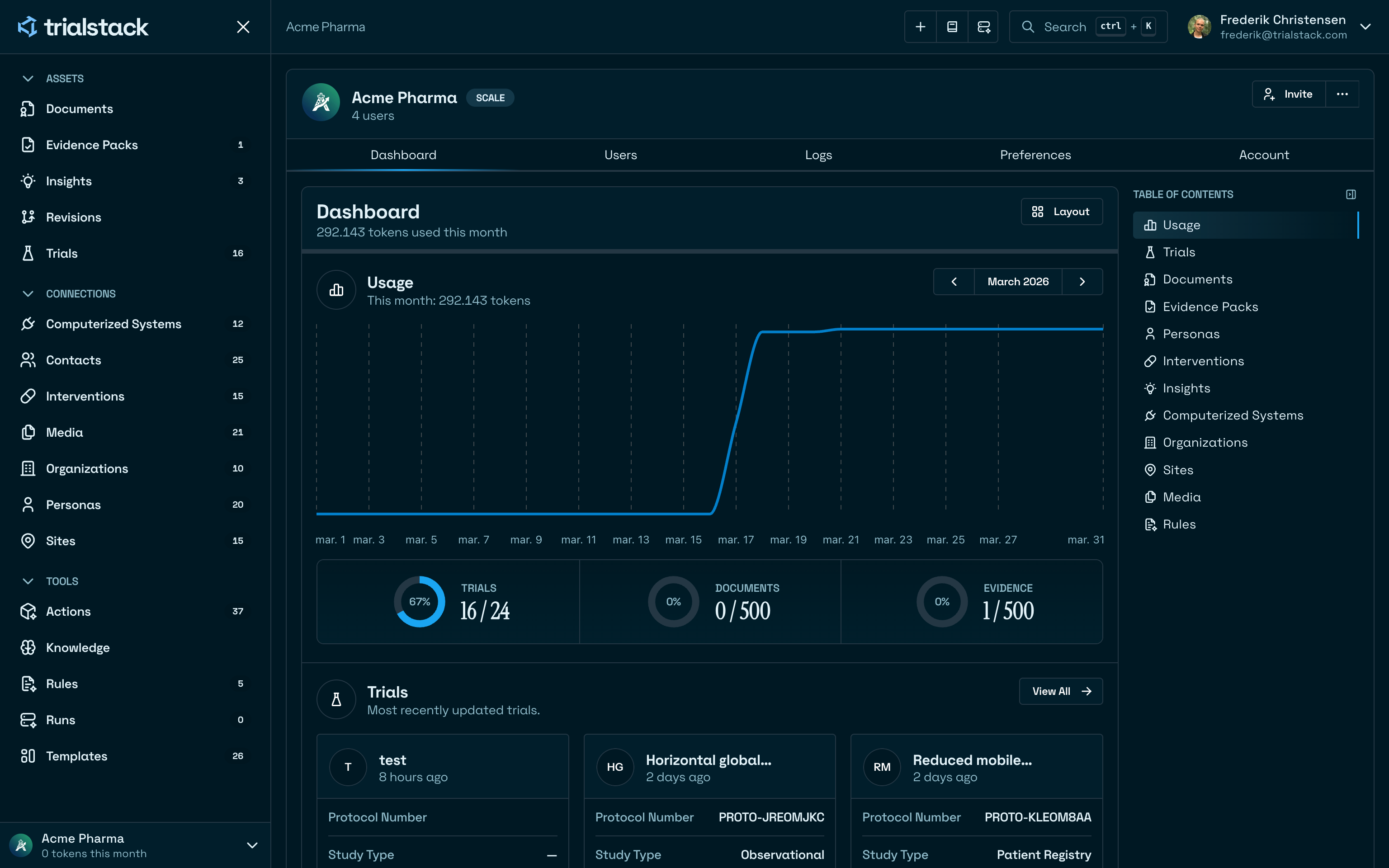Click the trialstack logo icon
This screenshot has width=1389, height=868.
(x=27, y=26)
